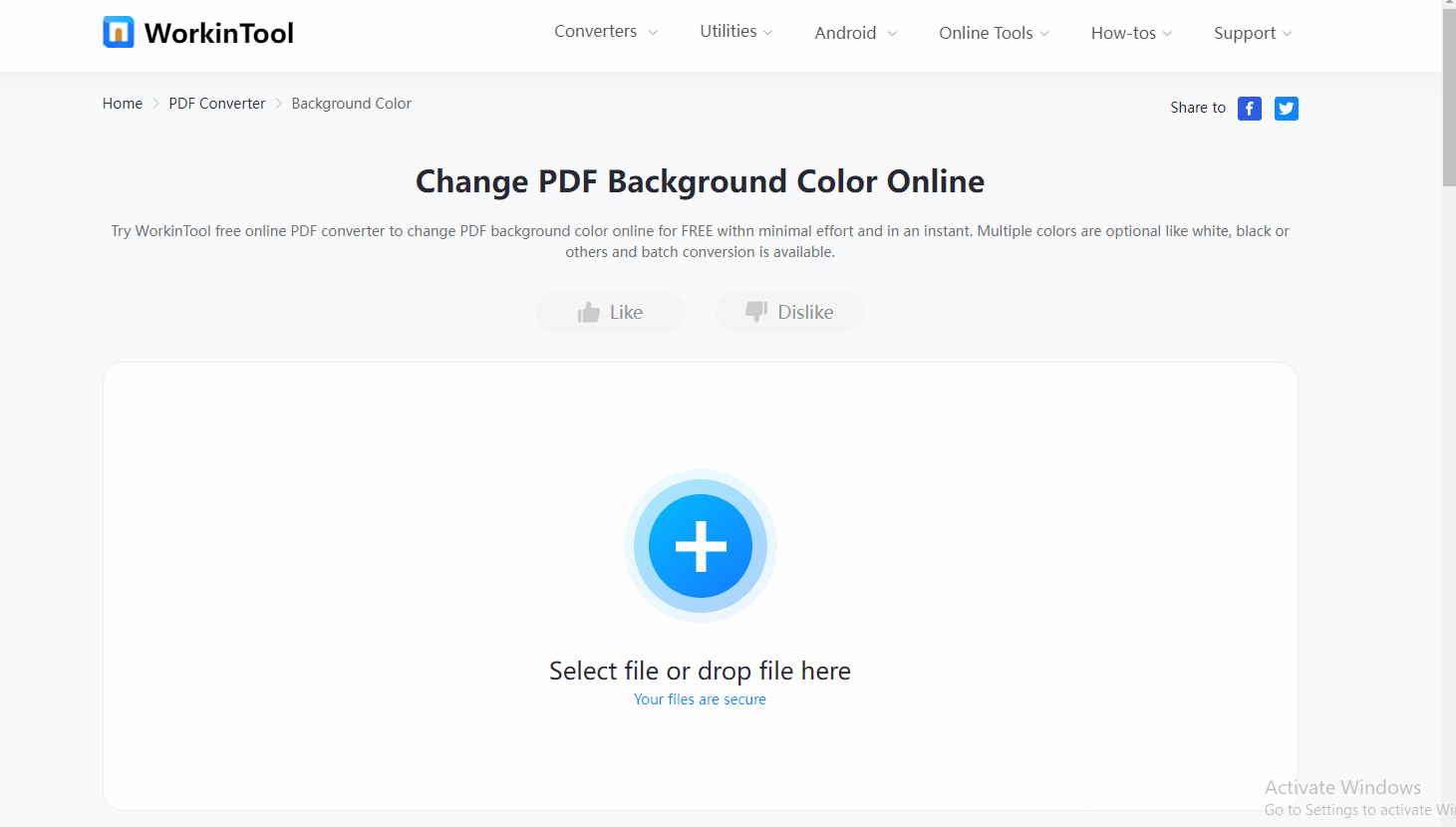Open the Utilities menu

(x=728, y=32)
